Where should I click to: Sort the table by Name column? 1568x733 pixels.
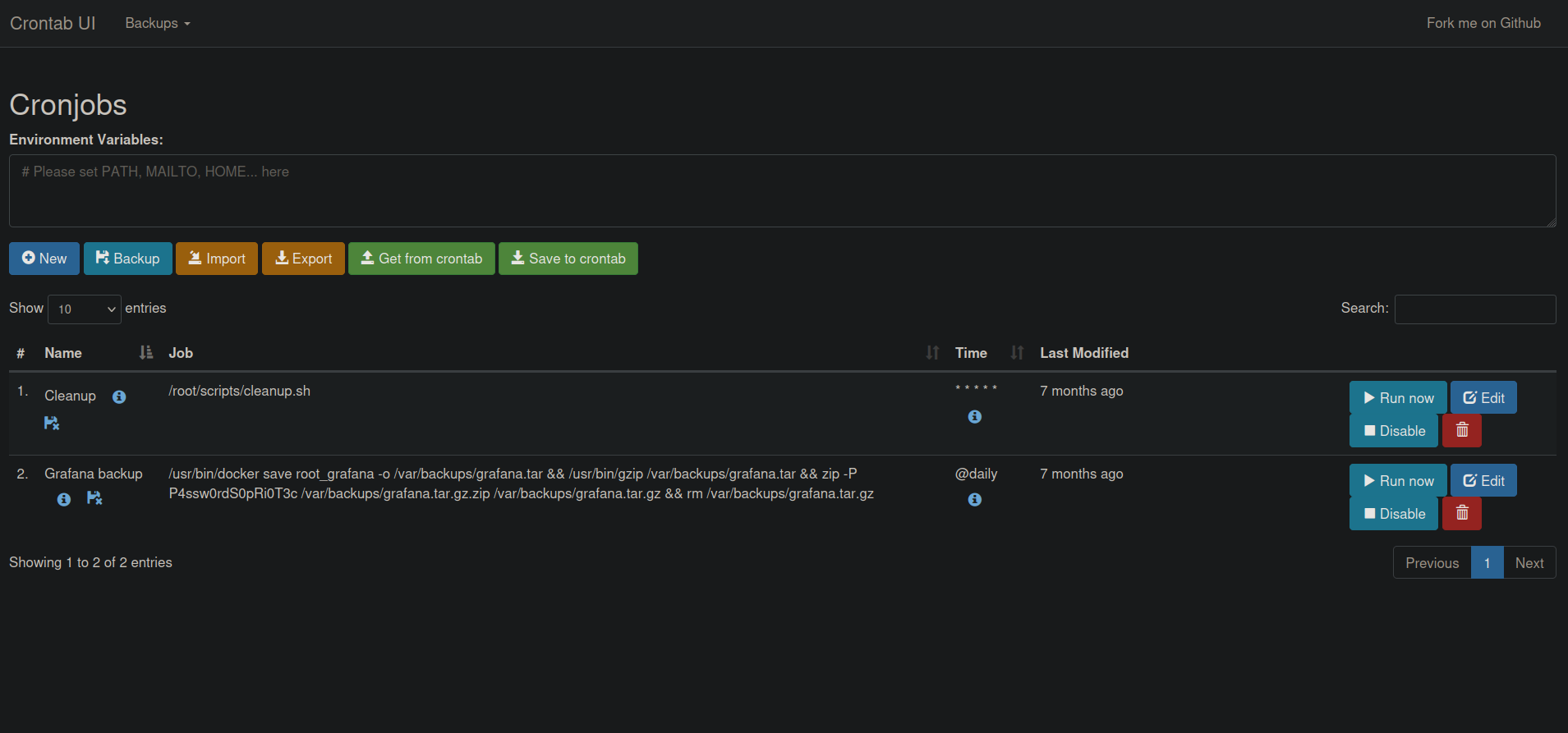point(63,353)
